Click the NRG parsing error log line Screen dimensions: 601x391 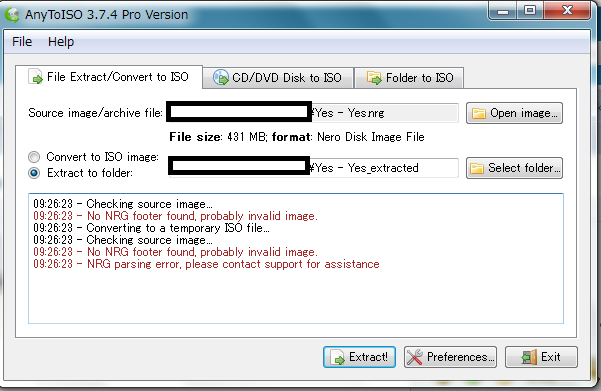tap(206, 264)
